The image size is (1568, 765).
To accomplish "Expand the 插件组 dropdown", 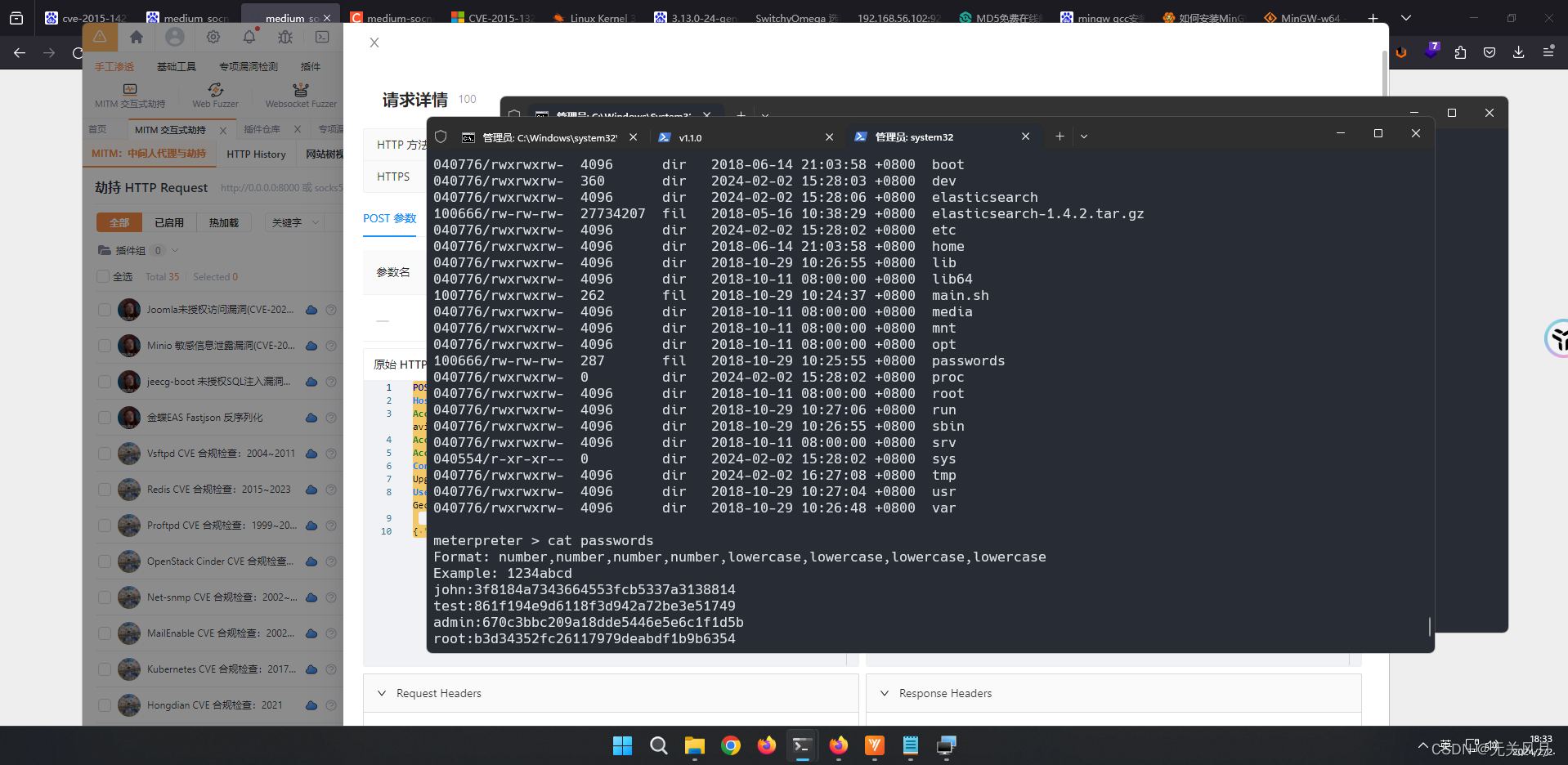I will pos(175,250).
